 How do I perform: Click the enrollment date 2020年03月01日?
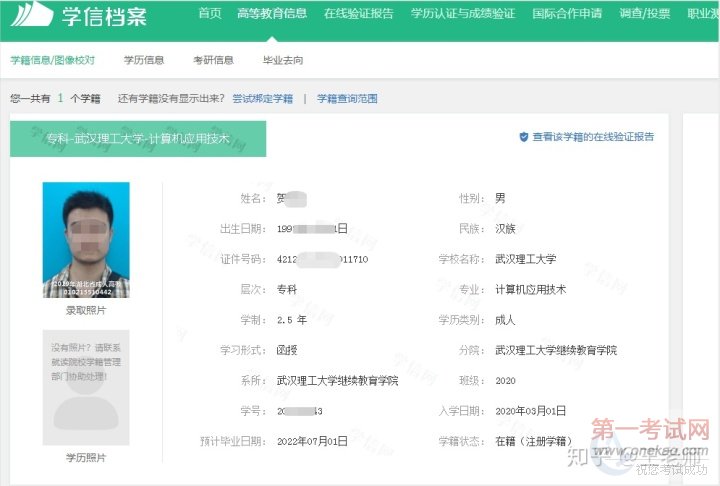coord(530,411)
